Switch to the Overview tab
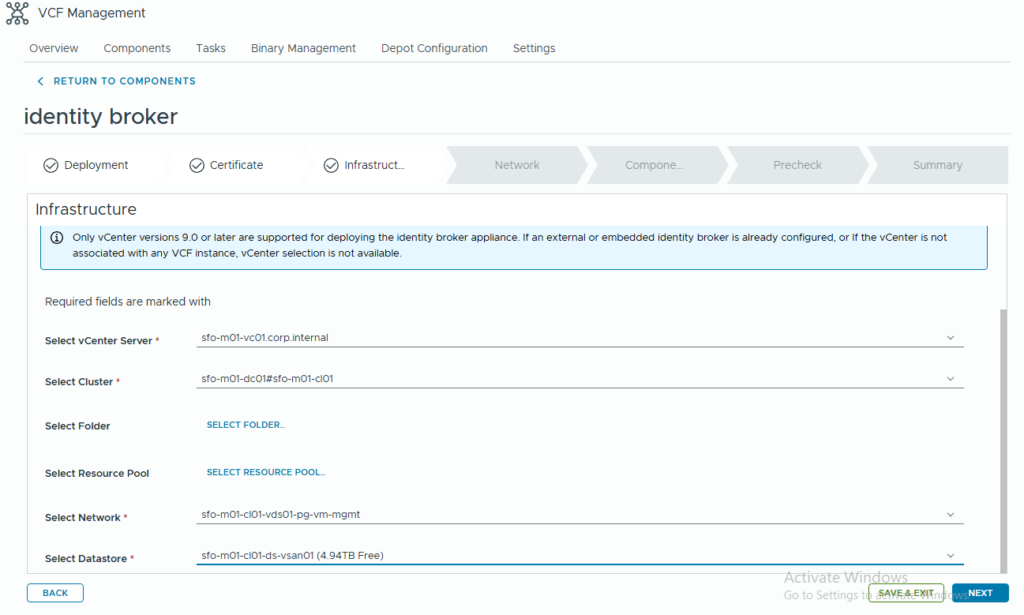The width and height of the screenshot is (1024, 615). click(54, 48)
